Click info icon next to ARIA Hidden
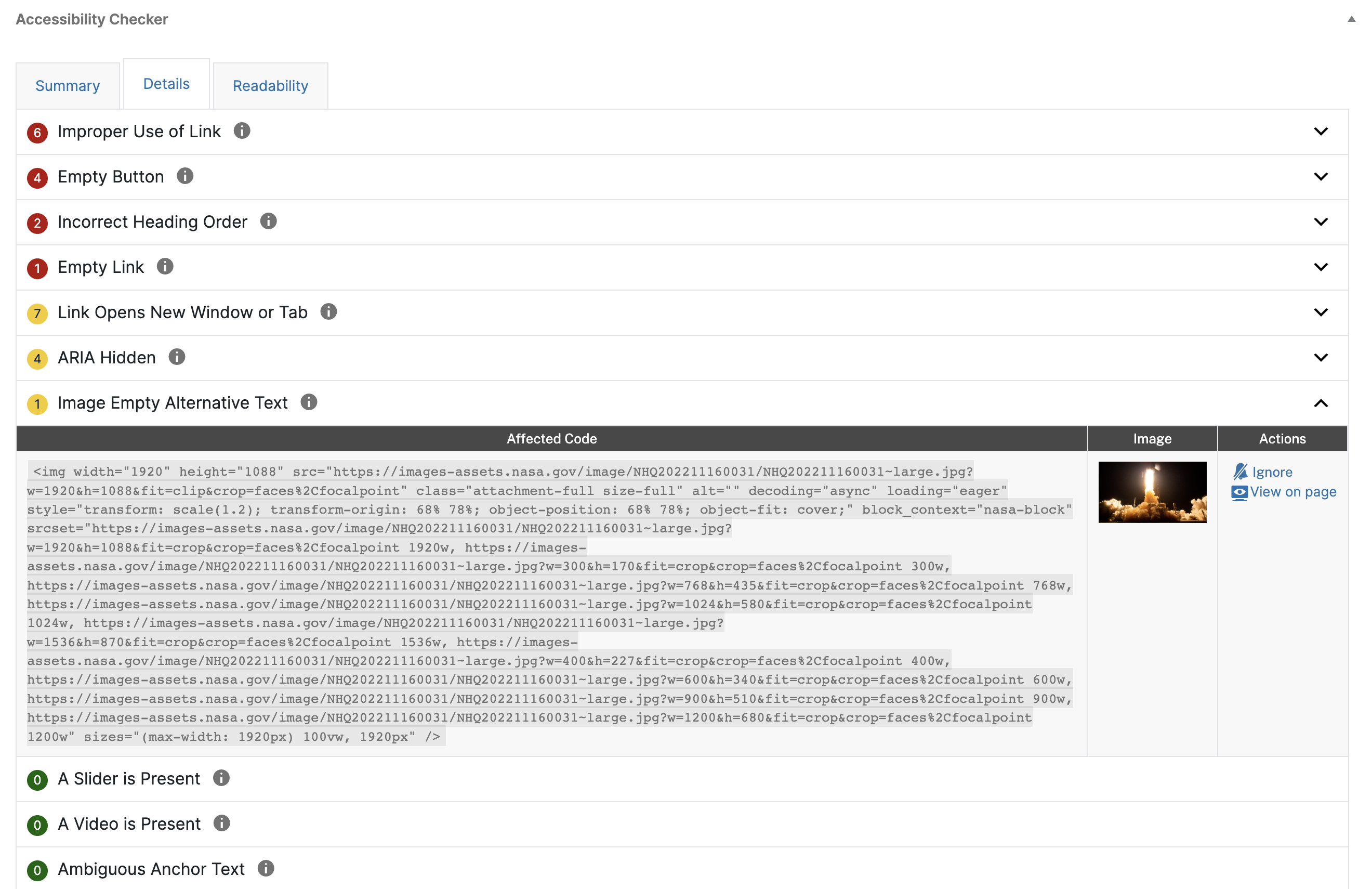 tap(177, 357)
